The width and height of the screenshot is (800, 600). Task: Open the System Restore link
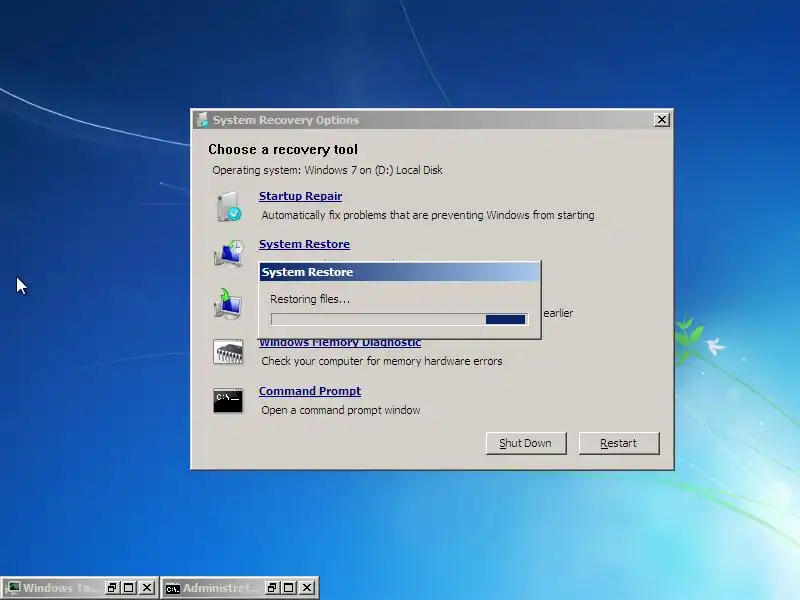(x=304, y=244)
